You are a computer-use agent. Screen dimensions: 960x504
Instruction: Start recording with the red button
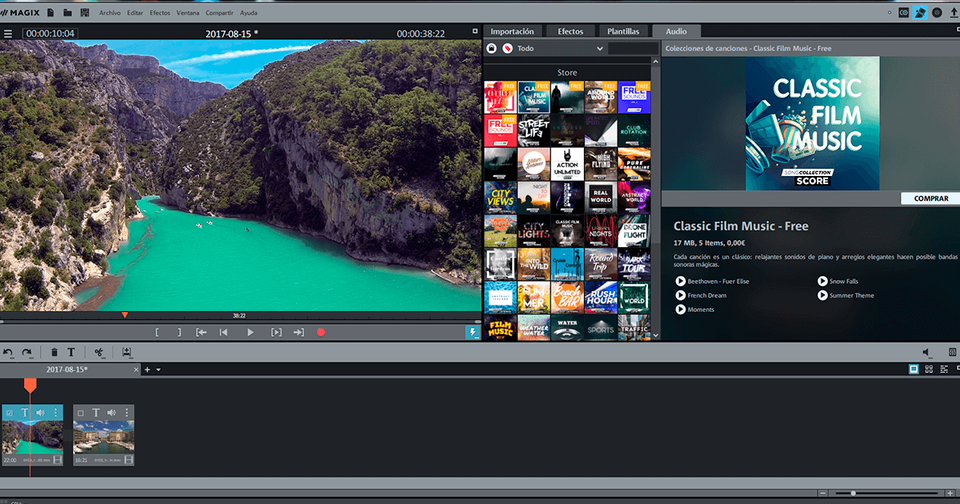[x=321, y=333]
